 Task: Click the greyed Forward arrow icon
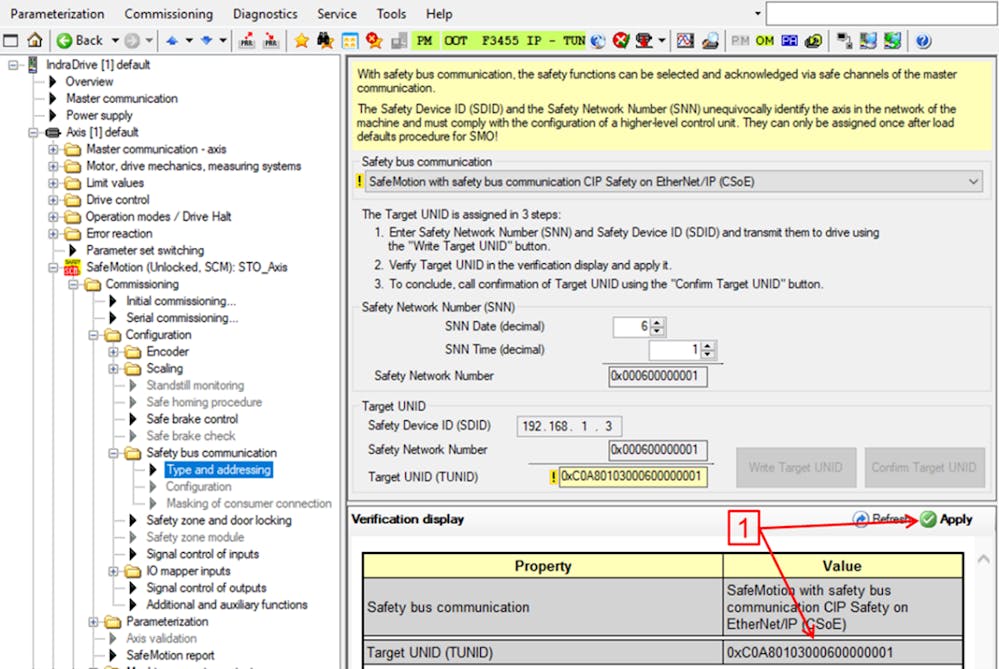coord(132,41)
